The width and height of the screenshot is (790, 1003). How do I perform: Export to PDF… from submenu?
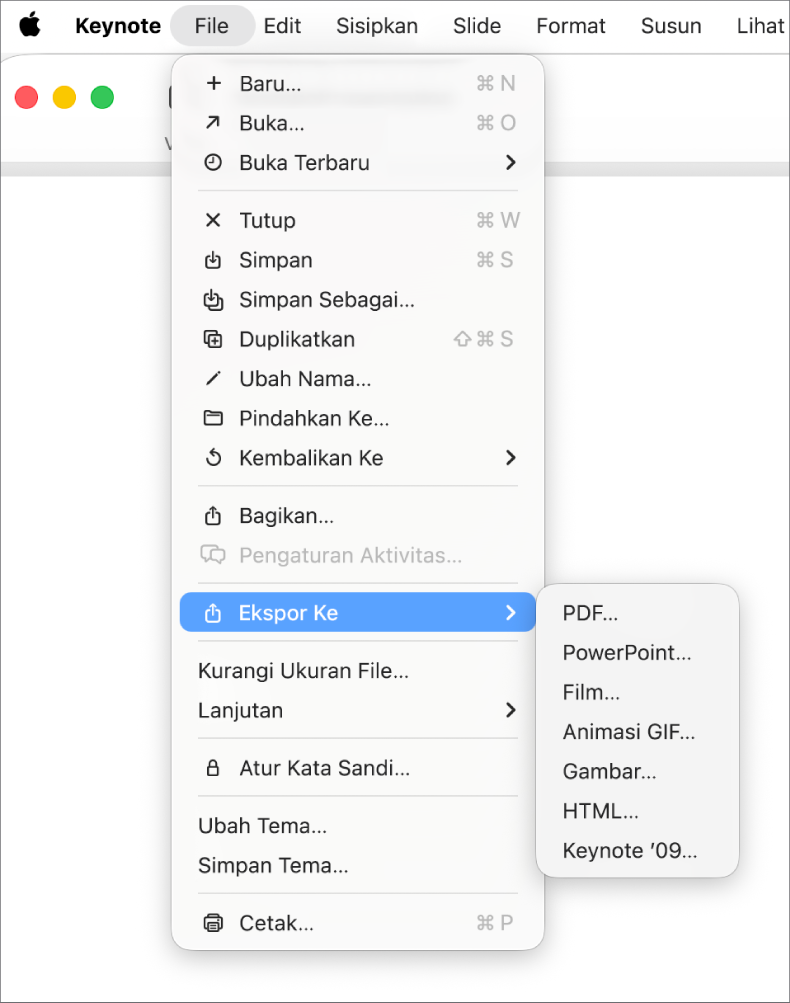(x=637, y=613)
